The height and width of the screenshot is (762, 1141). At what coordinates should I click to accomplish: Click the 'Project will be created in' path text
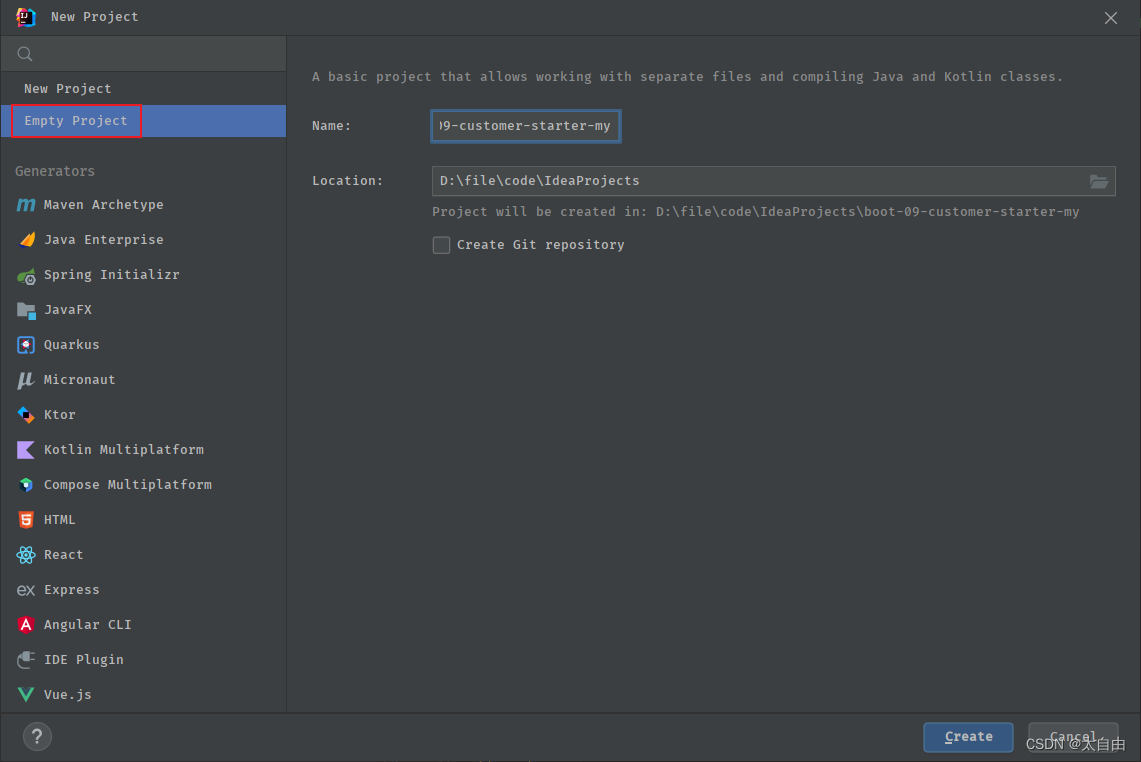(x=756, y=212)
